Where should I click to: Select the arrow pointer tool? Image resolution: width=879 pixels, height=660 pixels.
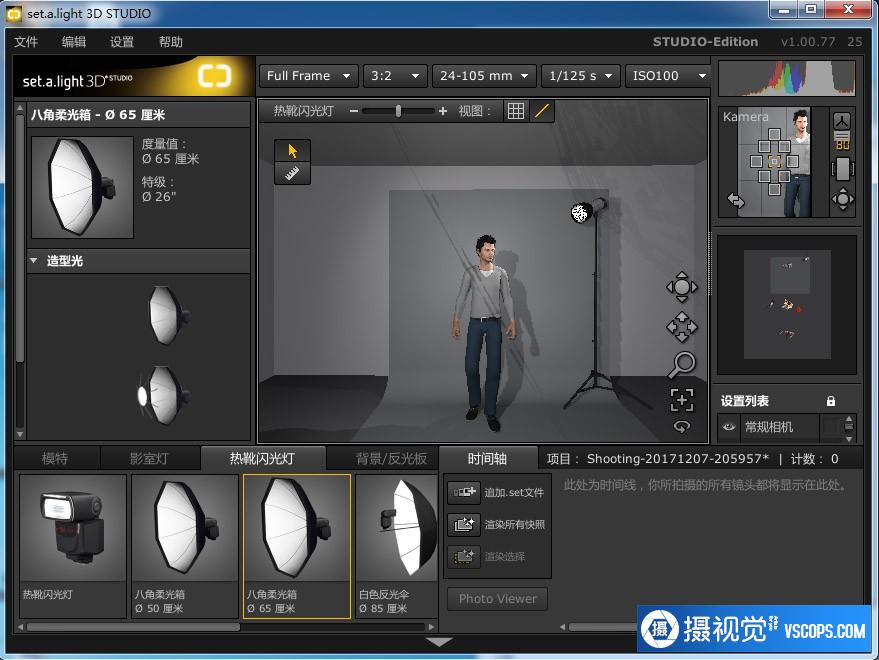click(x=292, y=151)
